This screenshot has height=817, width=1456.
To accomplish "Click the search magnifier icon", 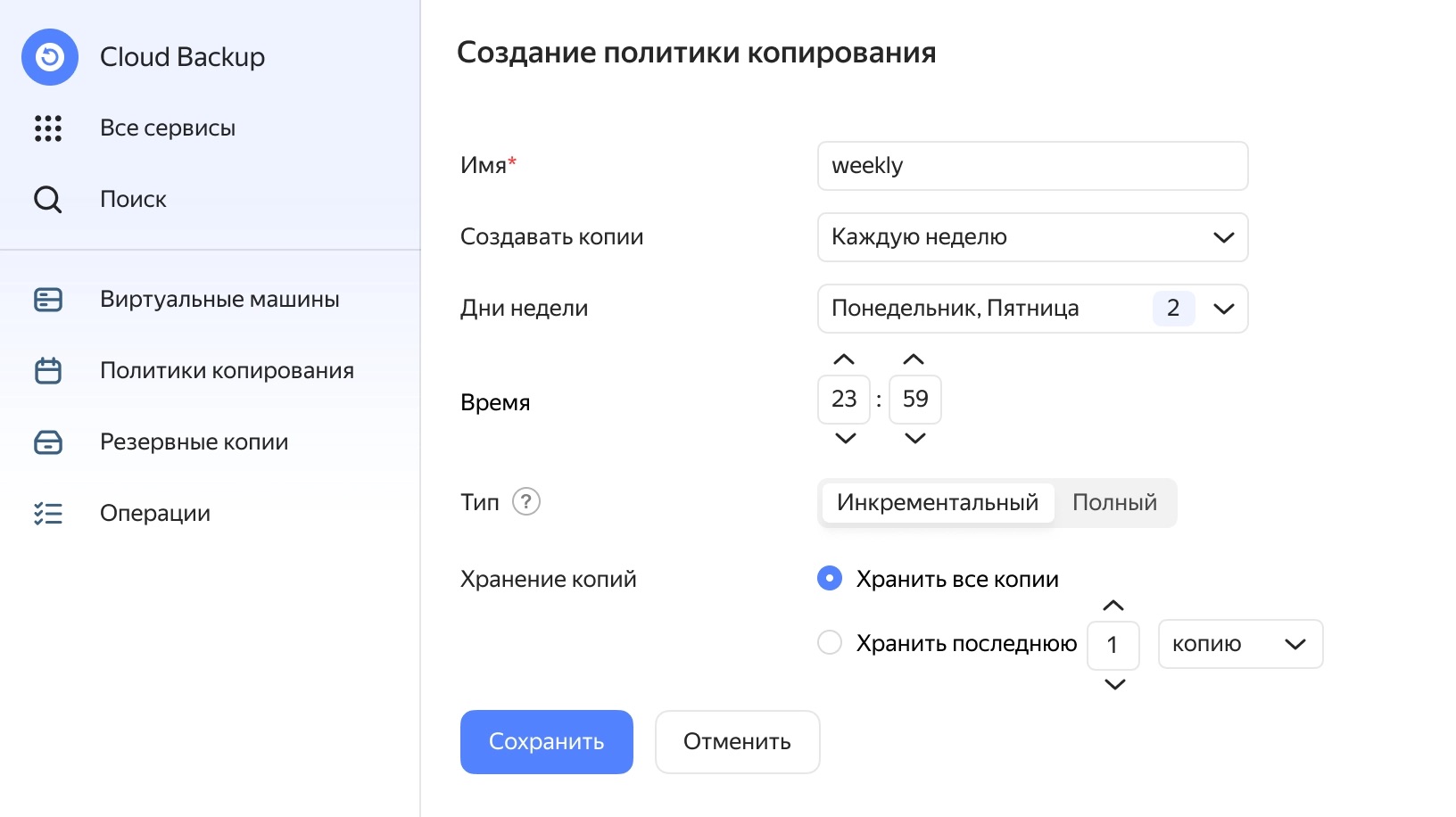I will pyautogui.click(x=48, y=200).
